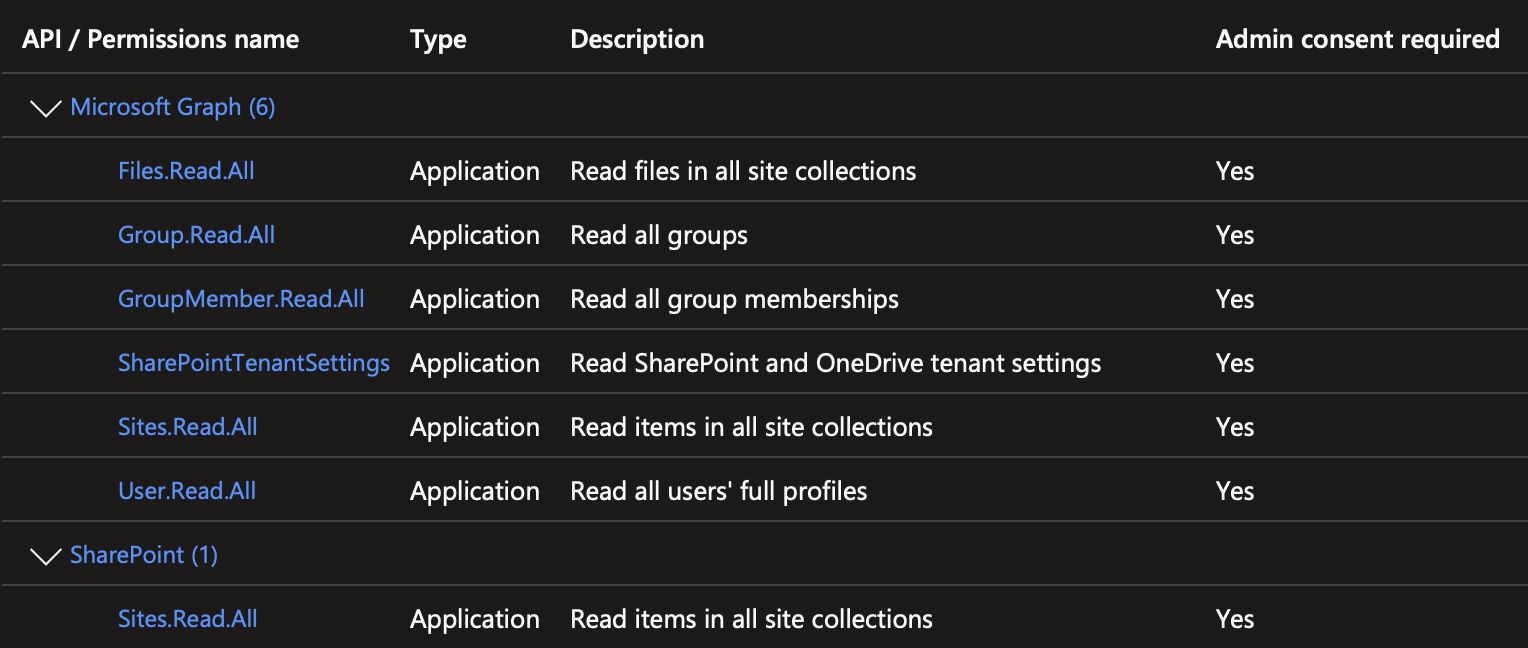
Task: Open Sites.Read.All under Microsoft Graph
Action: point(187,427)
